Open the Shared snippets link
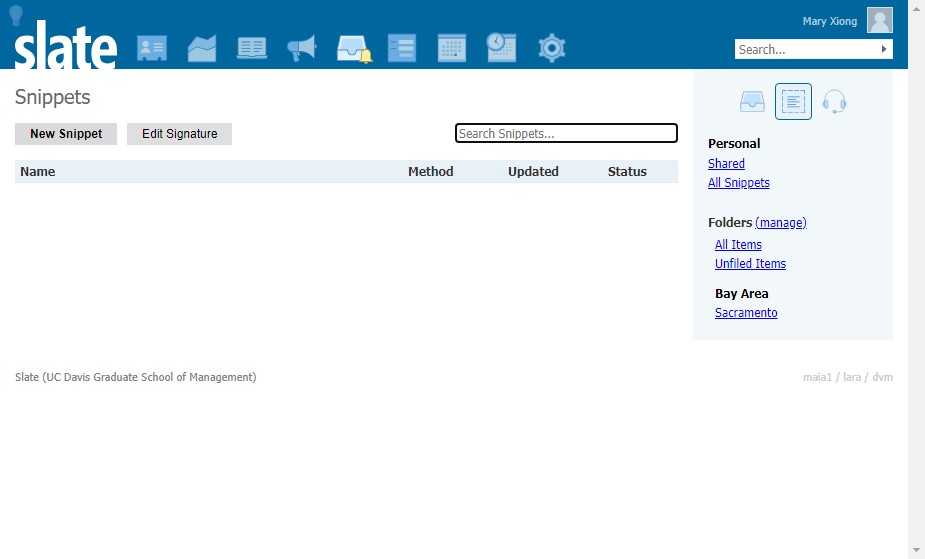 coord(726,163)
